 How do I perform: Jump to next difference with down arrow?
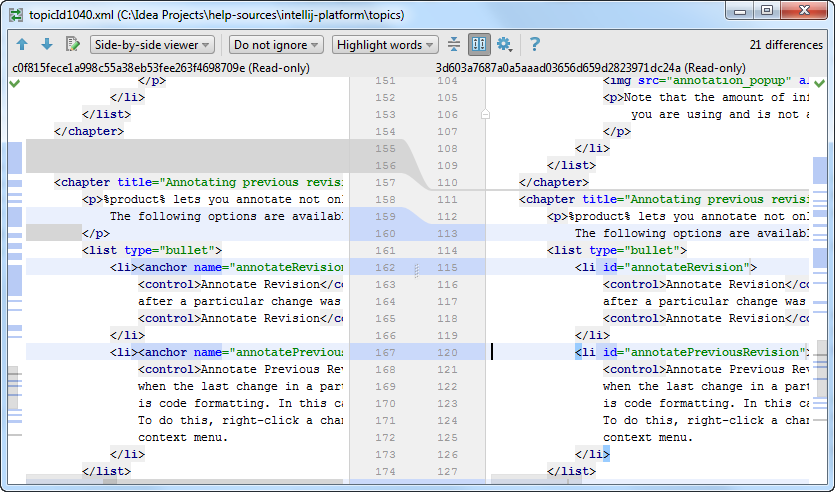[x=46, y=45]
